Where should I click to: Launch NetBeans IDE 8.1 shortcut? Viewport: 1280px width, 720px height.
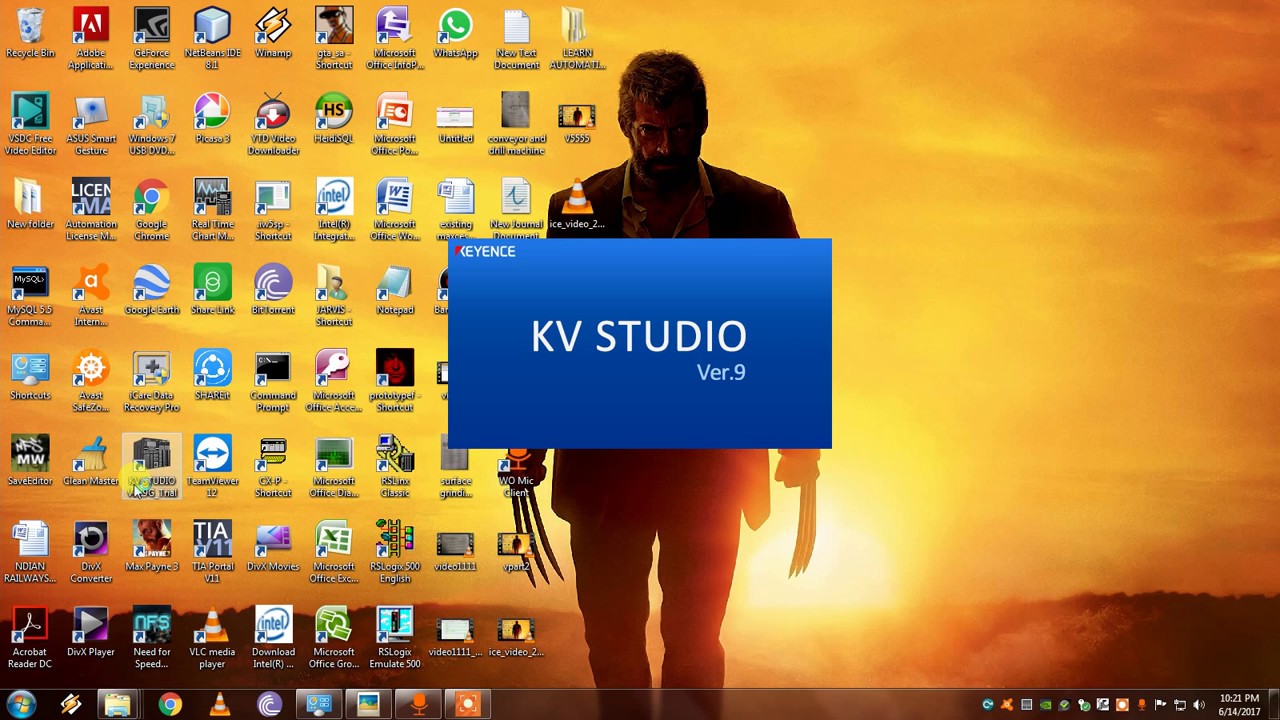coord(212,40)
